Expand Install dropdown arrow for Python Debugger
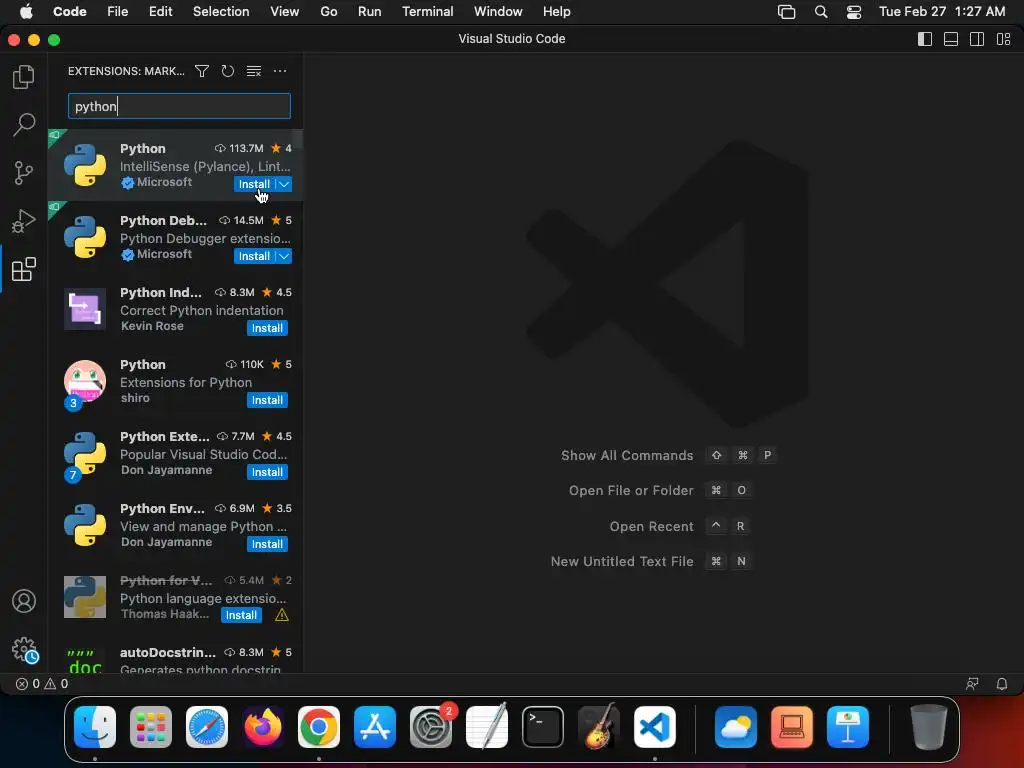 (284, 256)
